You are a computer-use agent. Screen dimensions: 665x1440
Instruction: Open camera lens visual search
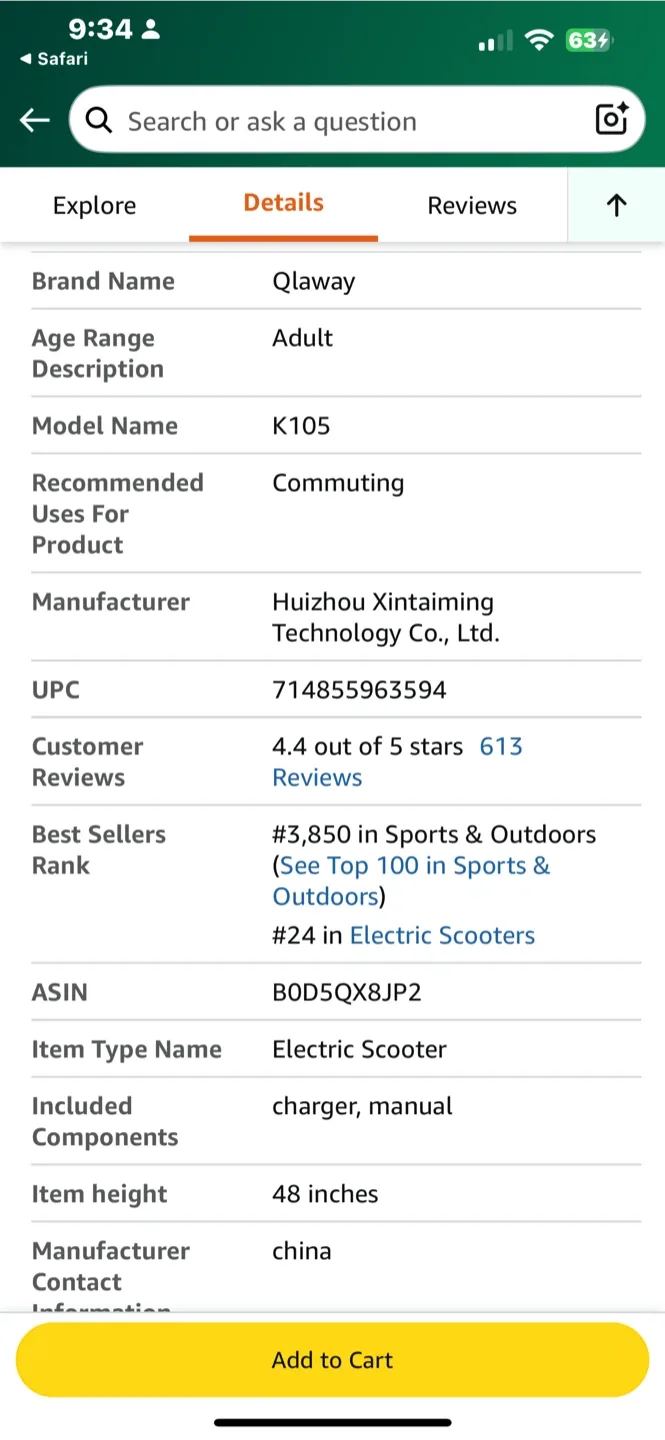click(x=611, y=120)
